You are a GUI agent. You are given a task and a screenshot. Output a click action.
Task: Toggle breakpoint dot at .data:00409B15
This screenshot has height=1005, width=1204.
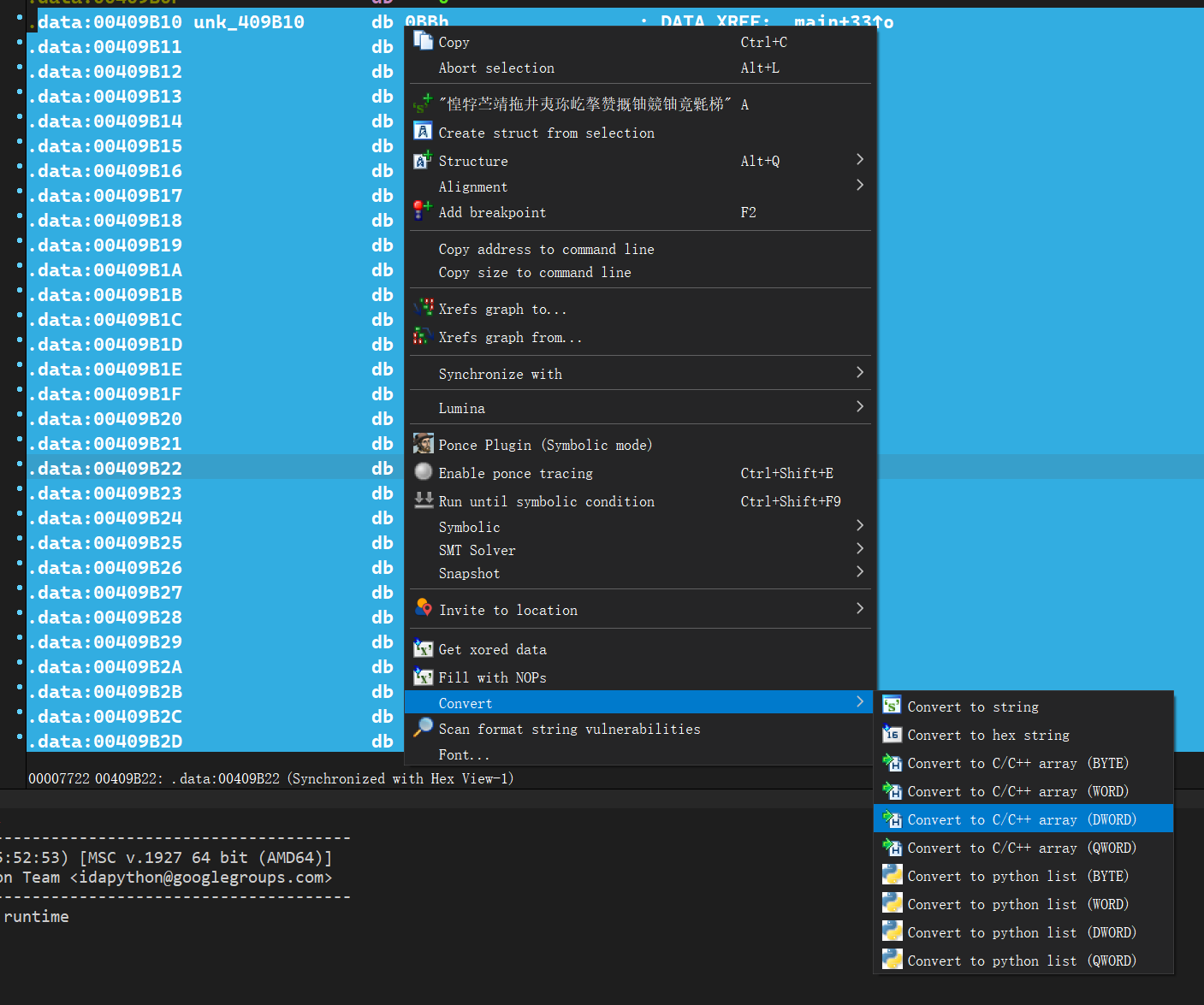(x=20, y=140)
